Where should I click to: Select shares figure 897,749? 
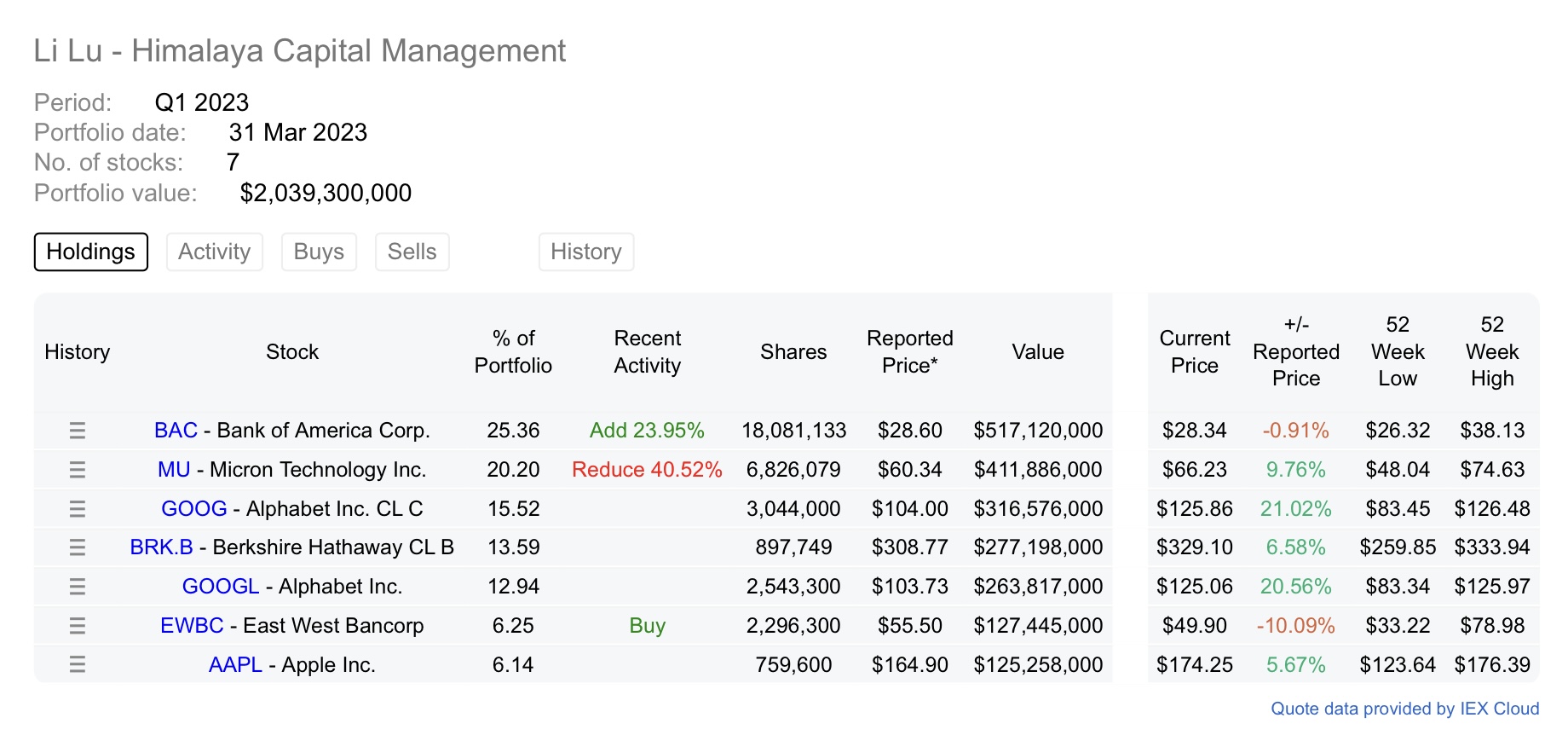pyautogui.click(x=793, y=547)
